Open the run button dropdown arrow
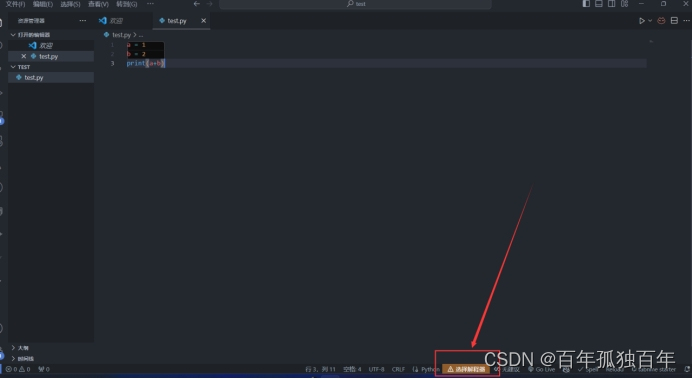The image size is (692, 379). click(x=650, y=21)
